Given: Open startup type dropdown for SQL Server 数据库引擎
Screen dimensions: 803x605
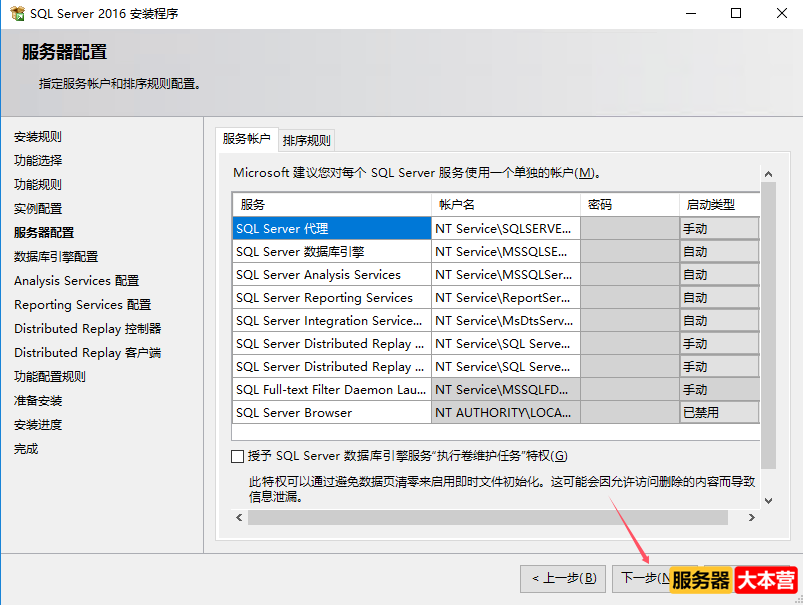Looking at the screenshot, I should point(717,251).
